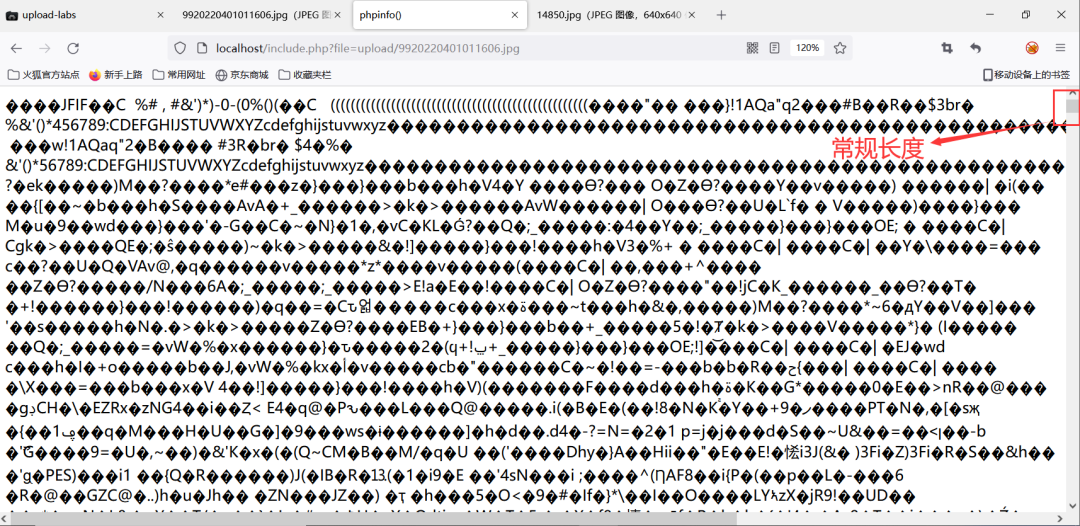
Task: Open a new tab with plus button
Action: point(721,15)
